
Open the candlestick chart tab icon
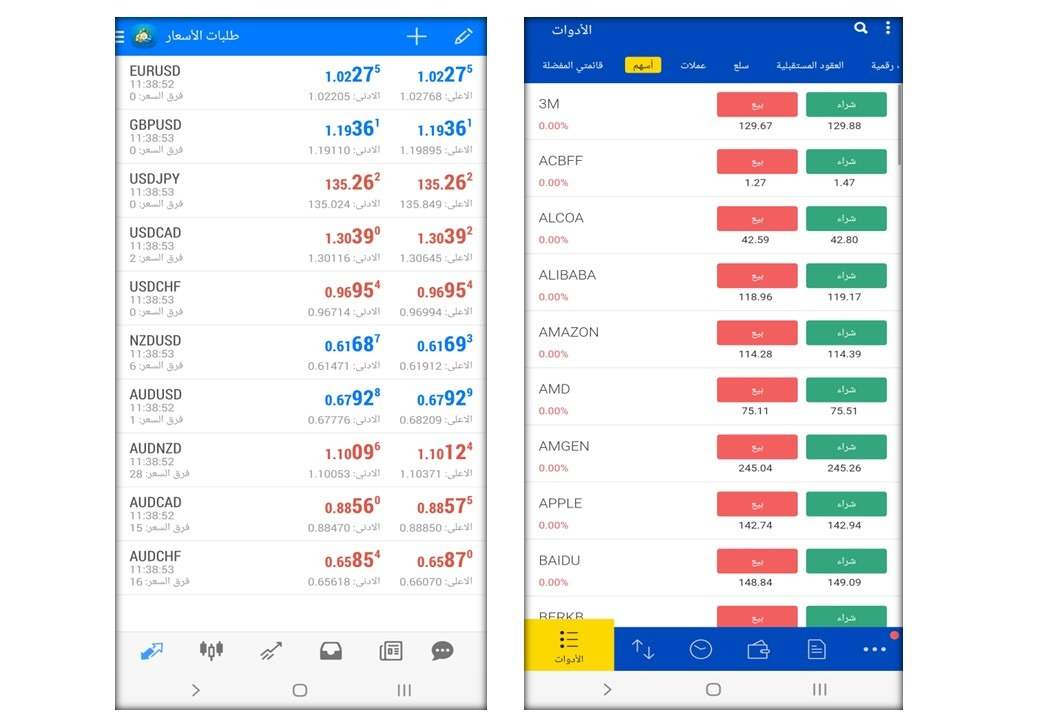pos(211,650)
